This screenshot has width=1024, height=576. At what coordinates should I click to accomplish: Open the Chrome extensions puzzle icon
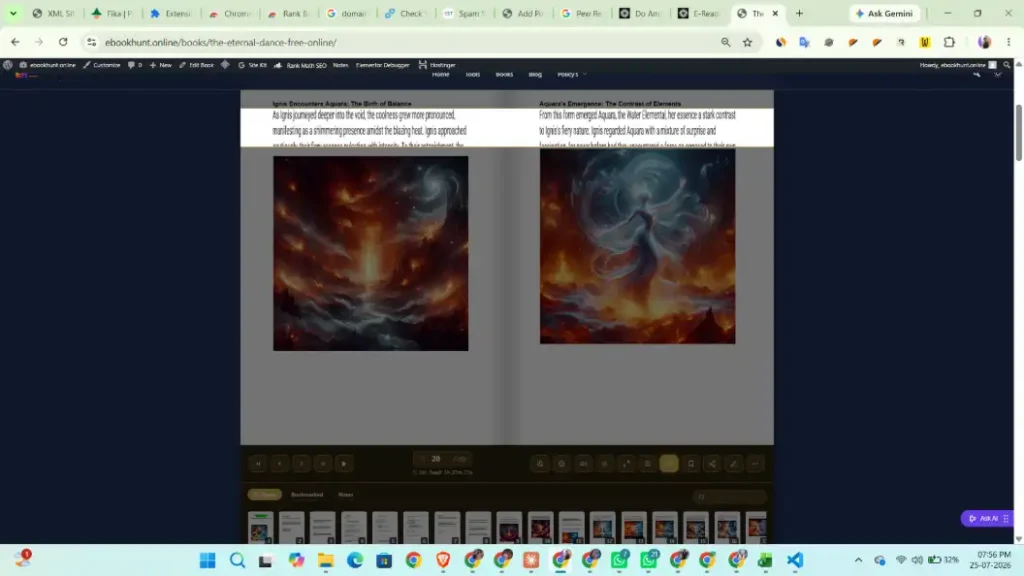[949, 42]
